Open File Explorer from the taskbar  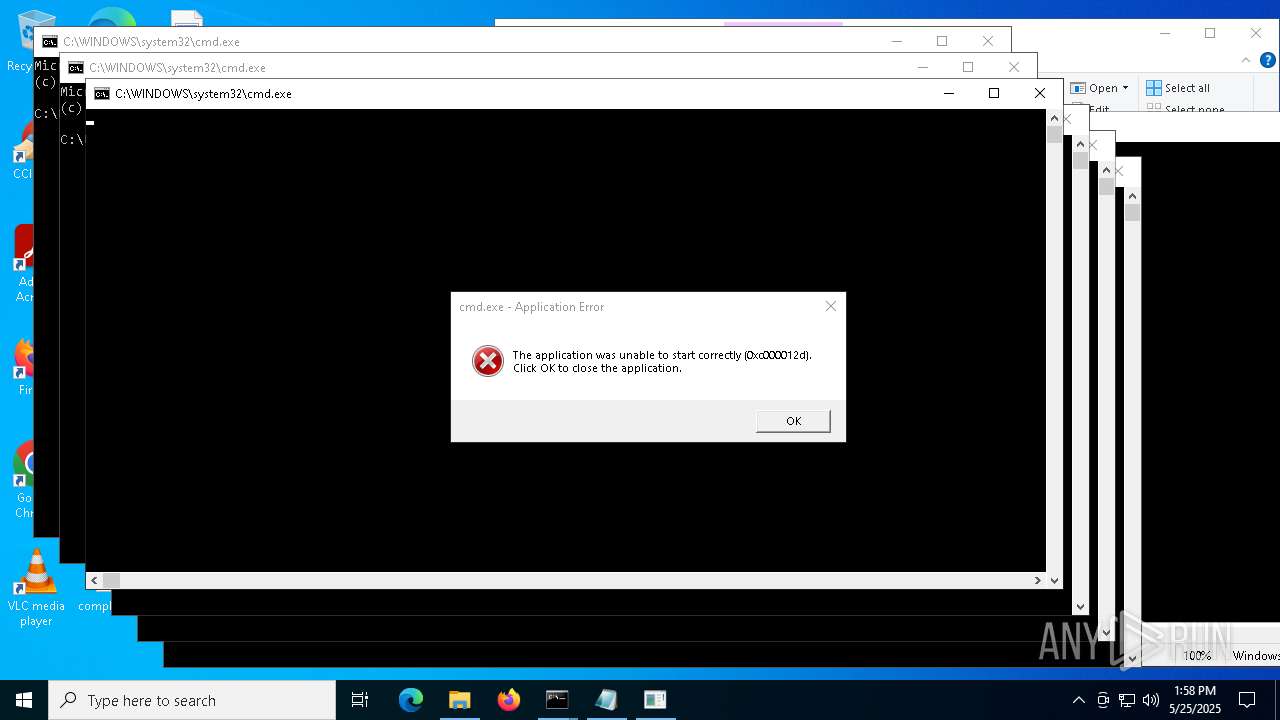point(460,700)
